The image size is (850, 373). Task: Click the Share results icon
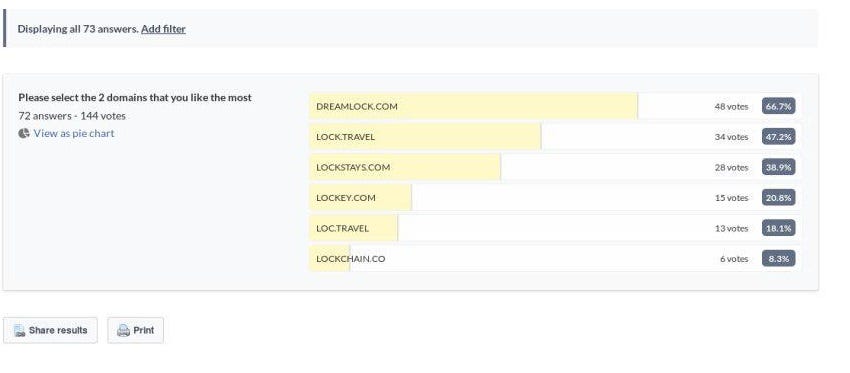[20, 331]
